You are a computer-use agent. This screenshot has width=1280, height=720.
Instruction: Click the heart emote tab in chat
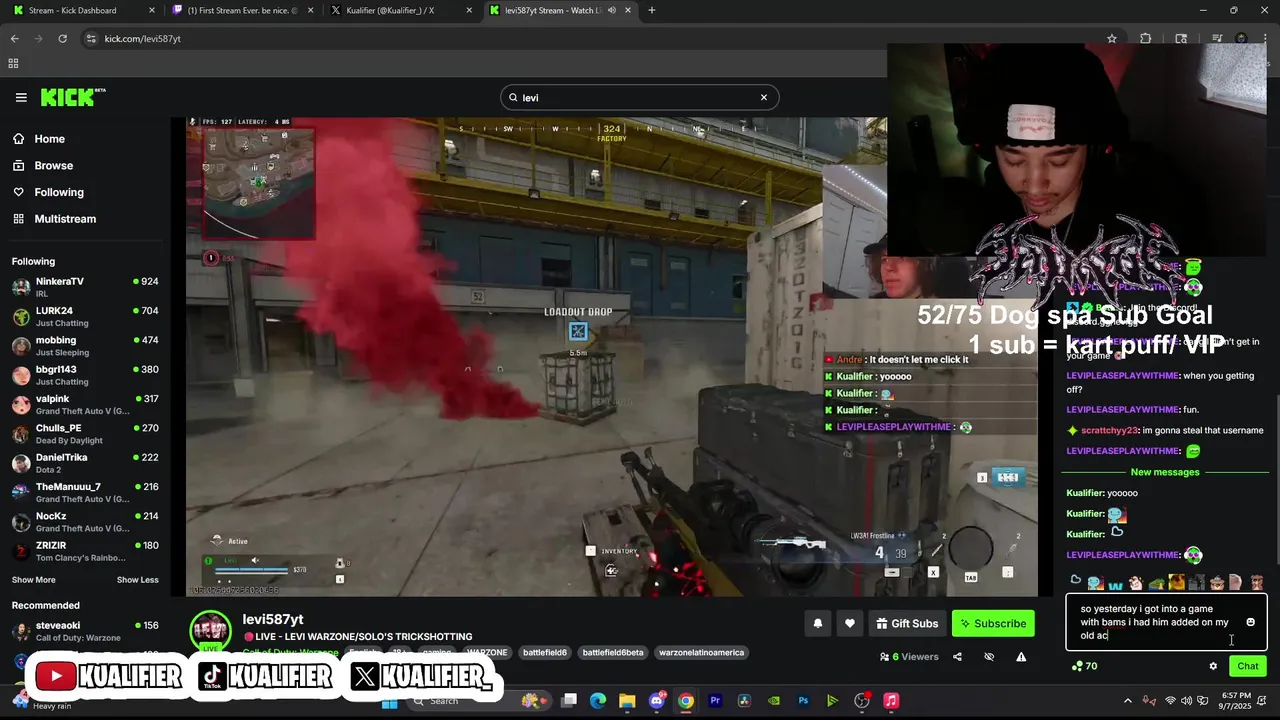tap(1076, 581)
